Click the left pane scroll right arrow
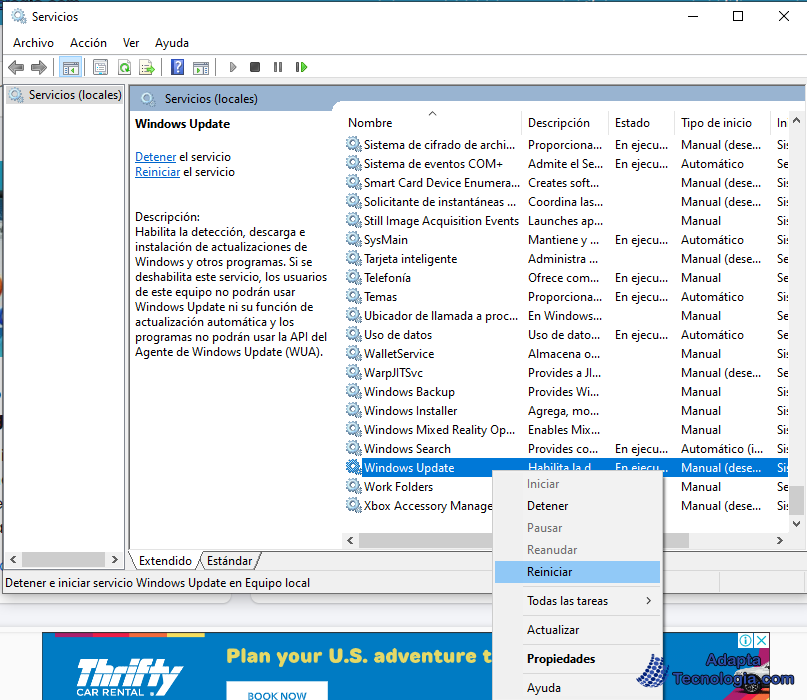This screenshot has width=807, height=700. point(115,559)
